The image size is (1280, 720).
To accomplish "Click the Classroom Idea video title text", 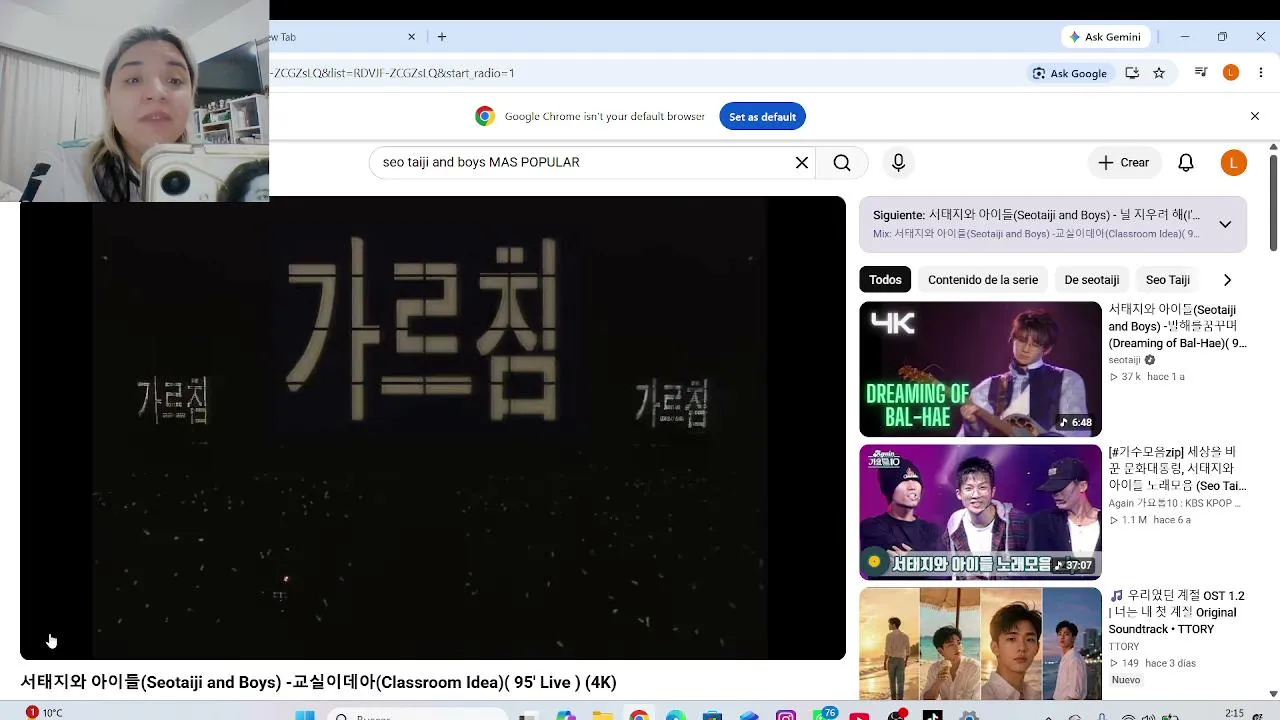I will [318, 682].
